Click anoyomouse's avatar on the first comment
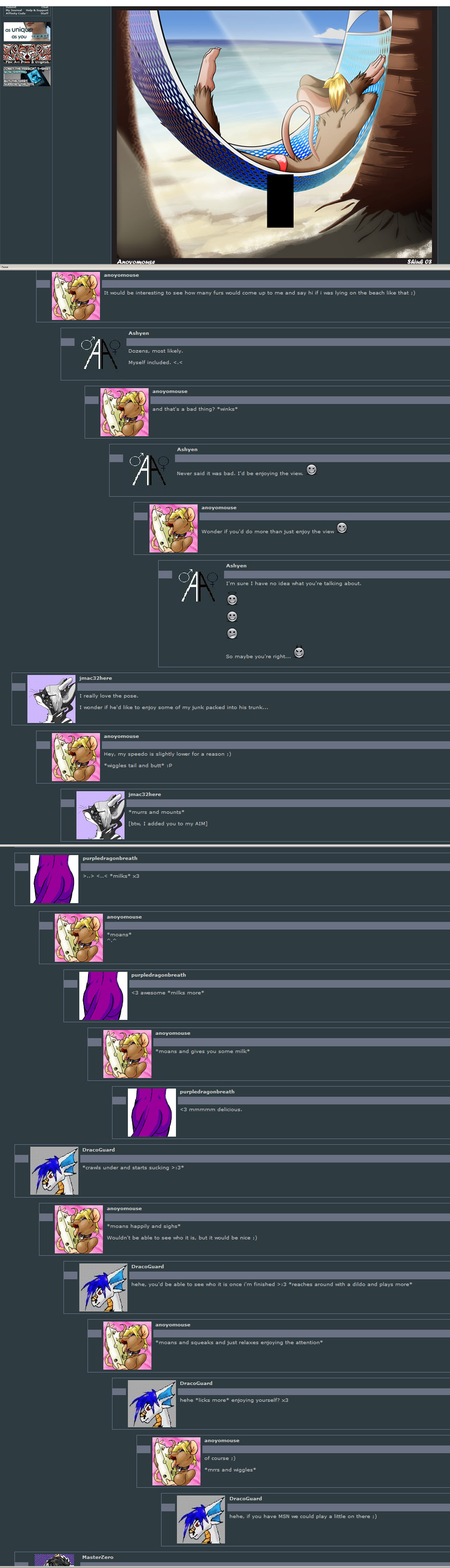Viewport: 450px width, 1568px height. pyautogui.click(x=76, y=296)
